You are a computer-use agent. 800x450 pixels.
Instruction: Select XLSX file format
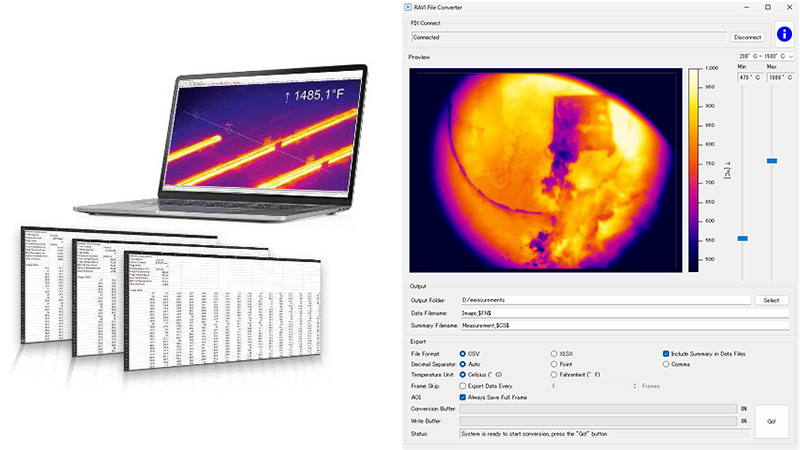(555, 353)
